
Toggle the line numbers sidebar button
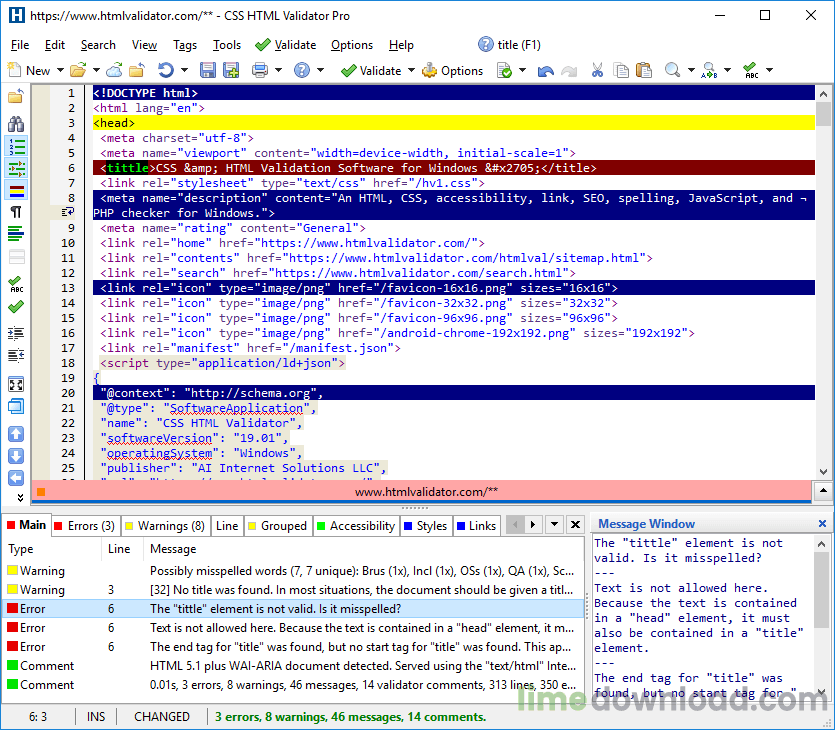coord(16,147)
